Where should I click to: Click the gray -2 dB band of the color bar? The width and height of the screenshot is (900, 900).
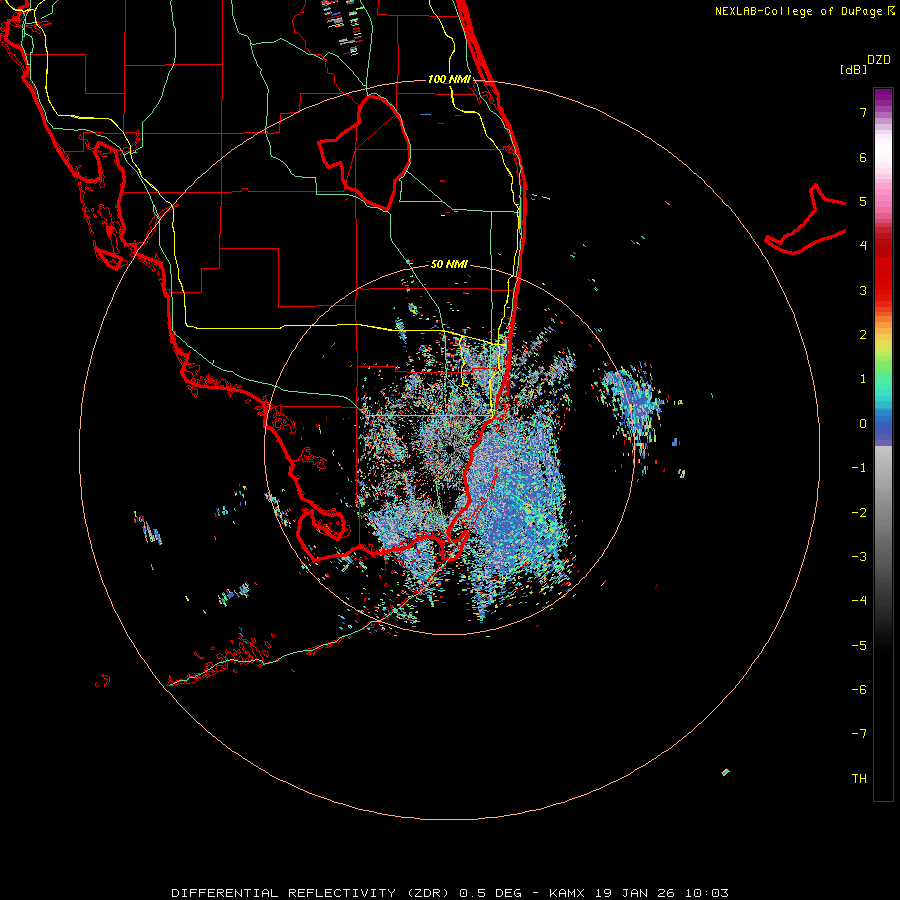click(x=883, y=513)
